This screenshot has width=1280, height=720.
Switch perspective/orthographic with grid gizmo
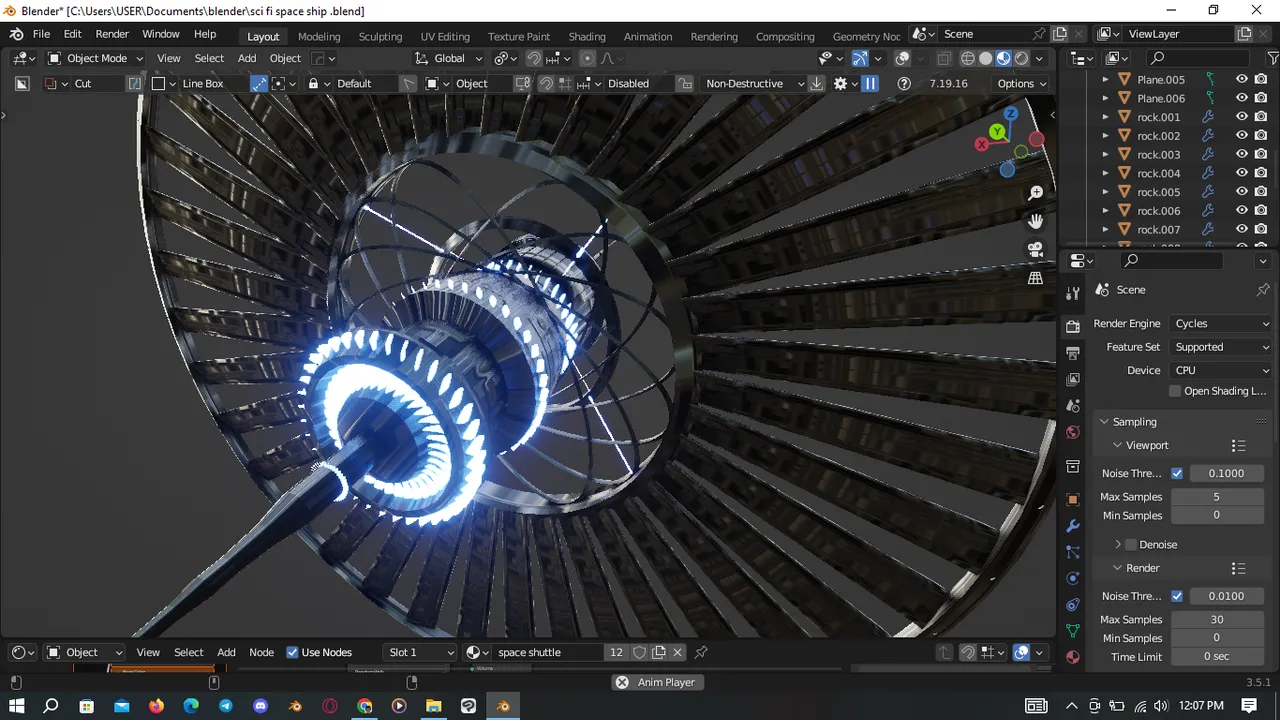[1035, 278]
